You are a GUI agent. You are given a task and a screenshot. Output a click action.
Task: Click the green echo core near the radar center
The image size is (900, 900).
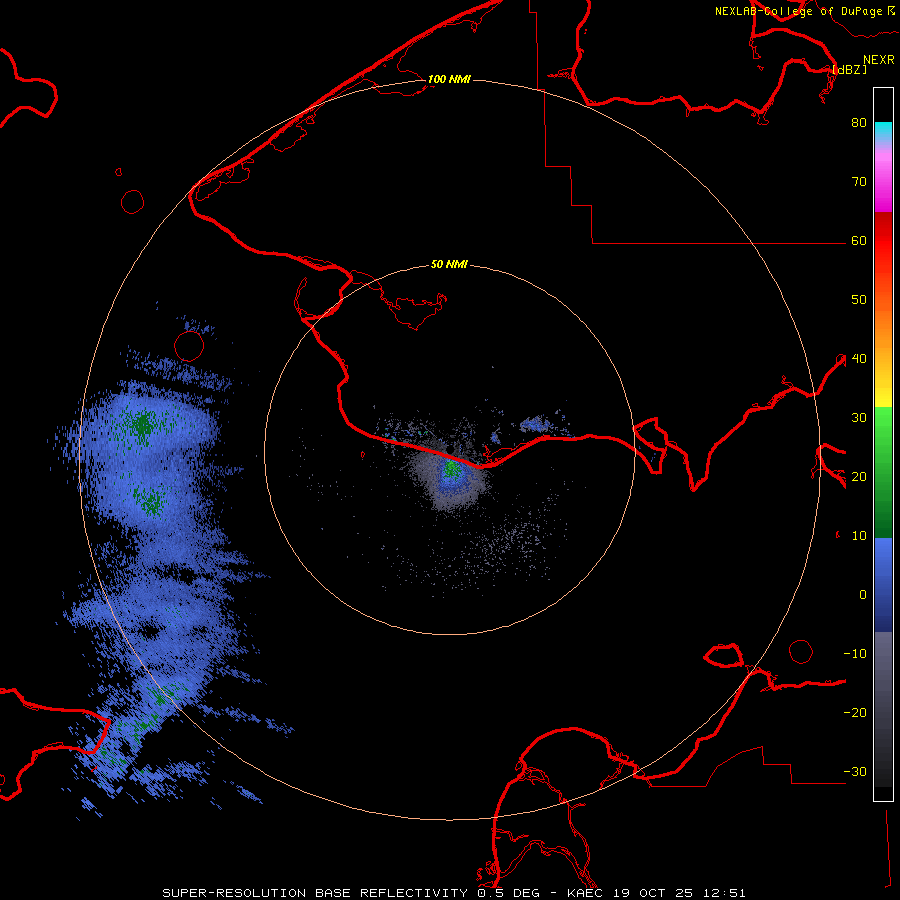(x=452, y=470)
